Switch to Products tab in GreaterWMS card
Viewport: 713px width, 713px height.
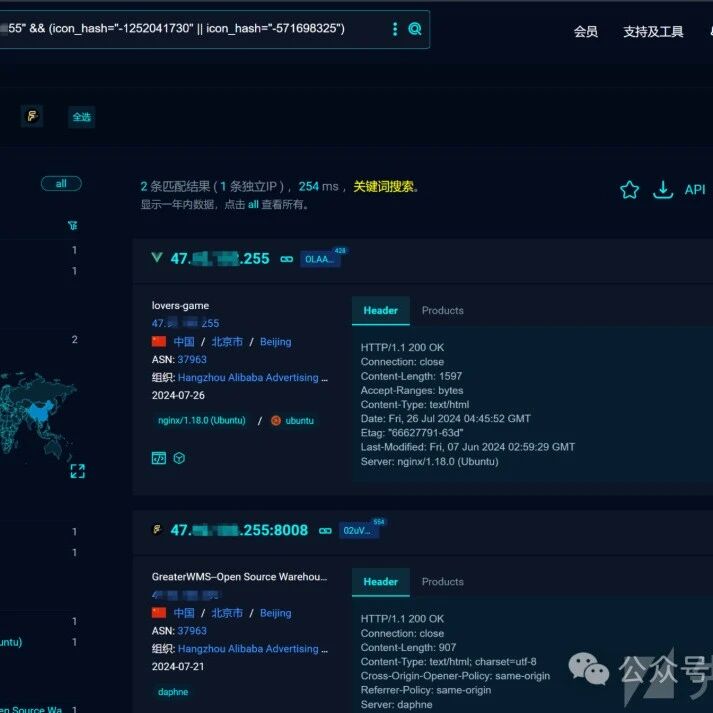pyautogui.click(x=442, y=582)
